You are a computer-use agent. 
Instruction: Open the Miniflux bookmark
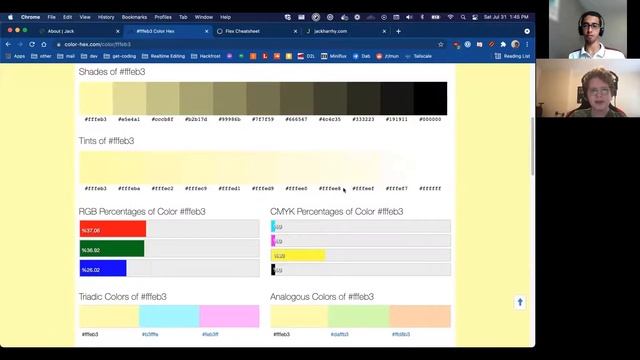(x=333, y=56)
